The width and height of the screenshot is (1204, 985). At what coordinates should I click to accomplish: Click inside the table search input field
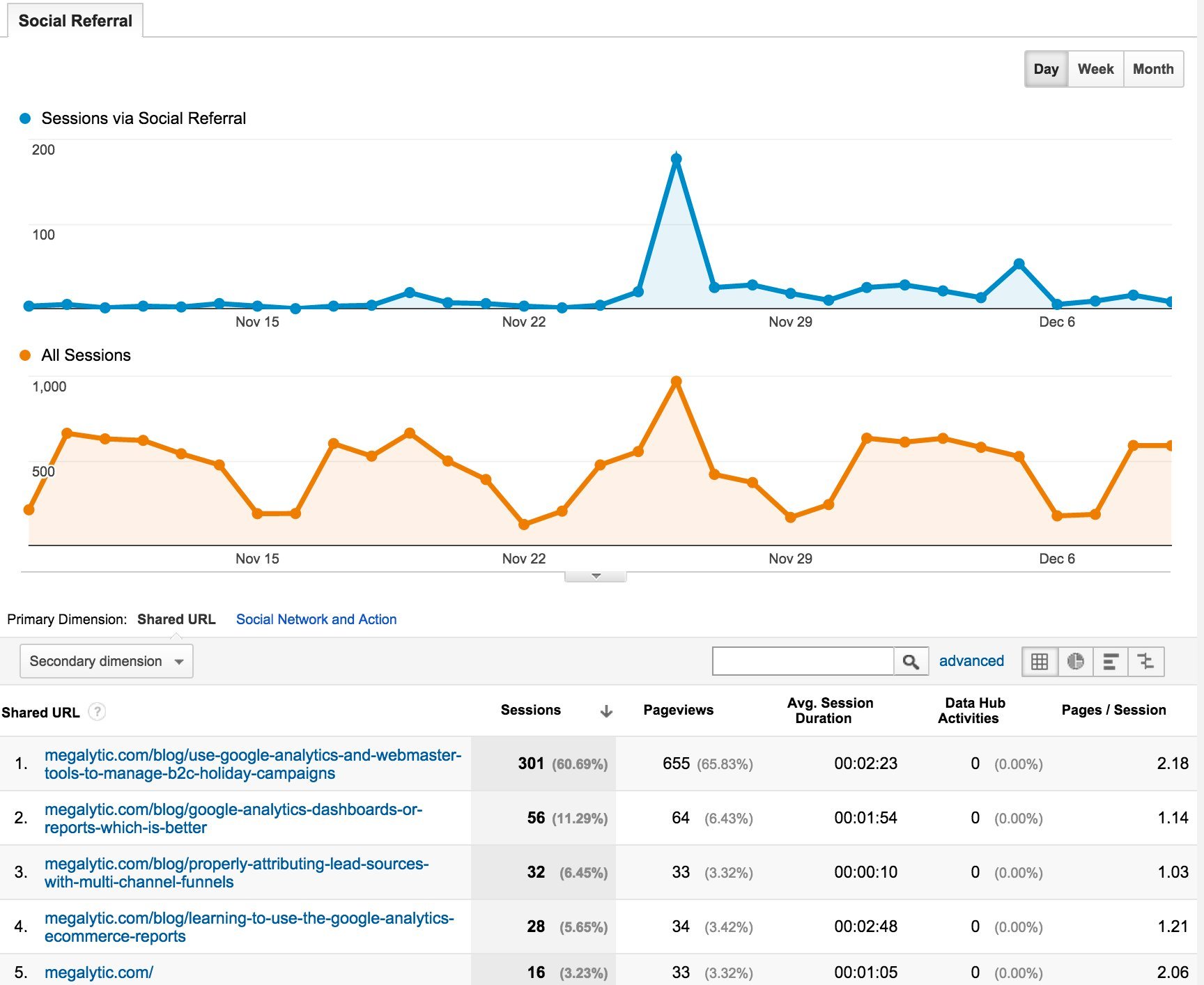801,660
